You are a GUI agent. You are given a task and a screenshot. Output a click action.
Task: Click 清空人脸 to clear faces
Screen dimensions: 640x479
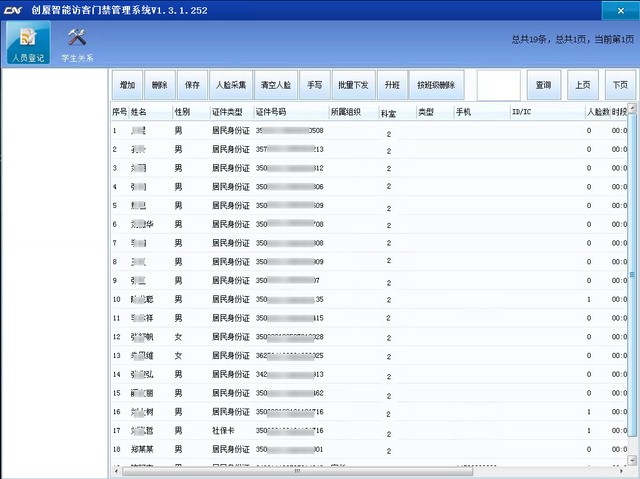point(275,86)
